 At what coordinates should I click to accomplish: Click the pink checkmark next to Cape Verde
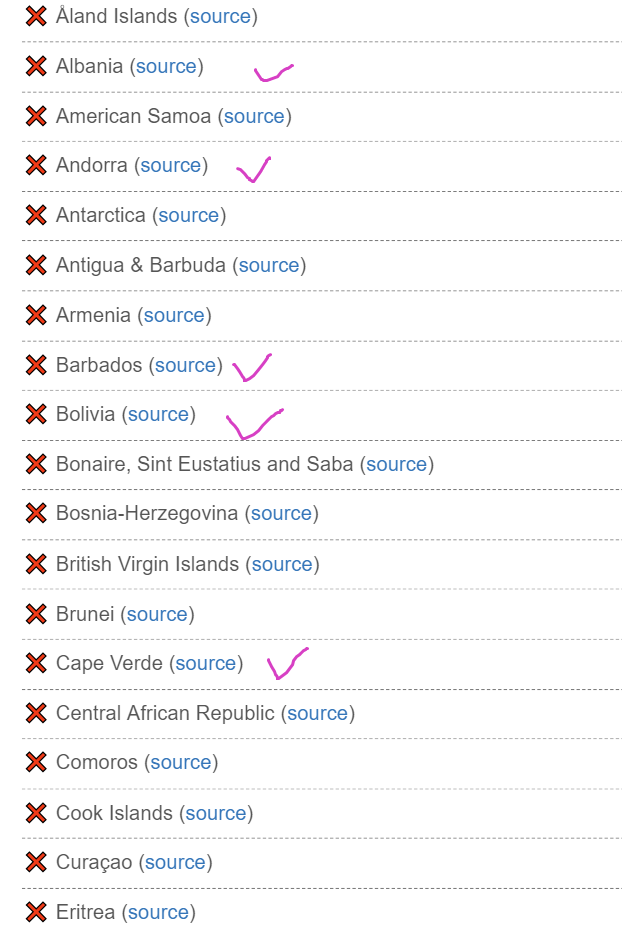pyautogui.click(x=287, y=663)
